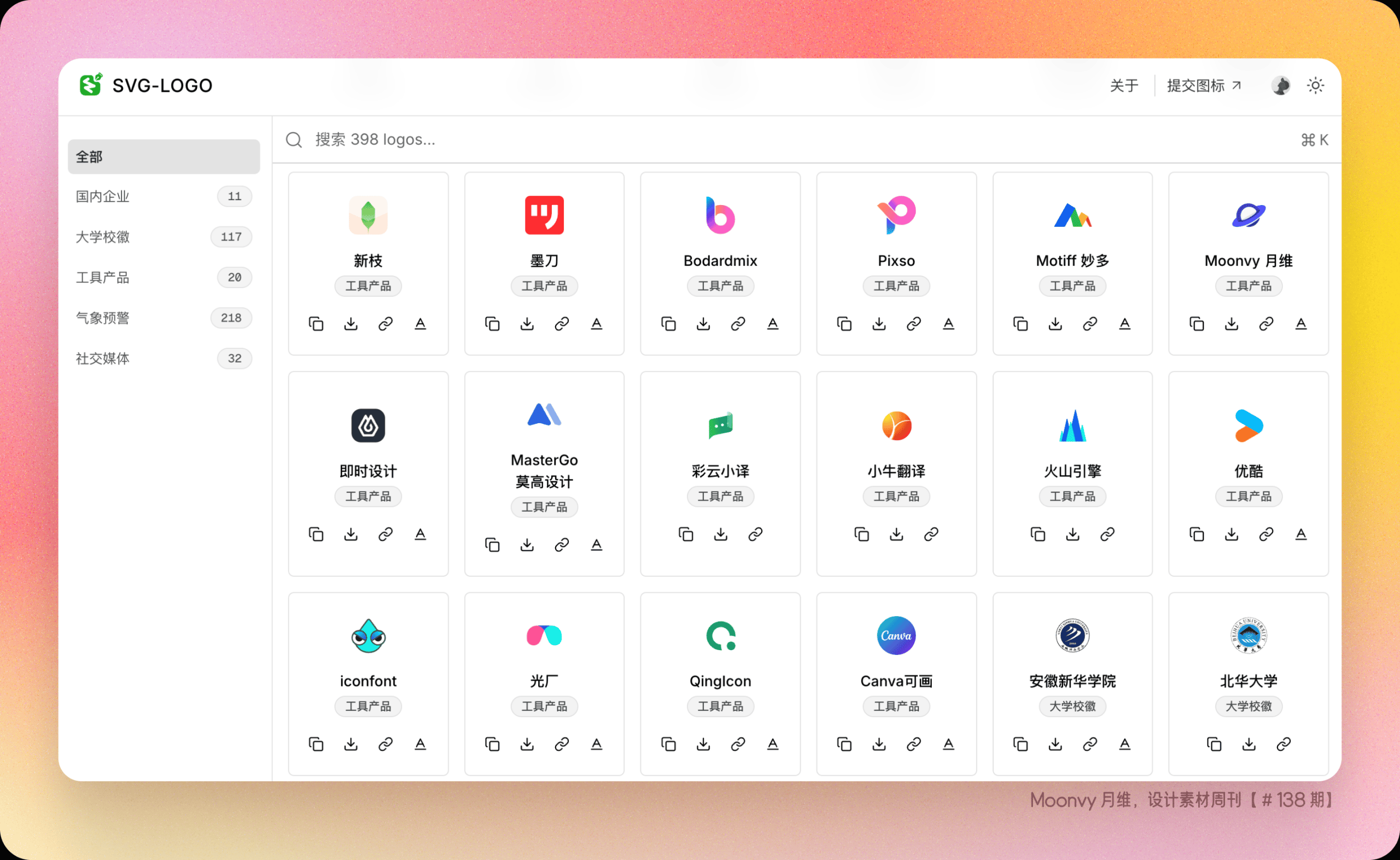Copy the 彩云小译 logo SVG
The width and height of the screenshot is (1400, 860).
686,534
